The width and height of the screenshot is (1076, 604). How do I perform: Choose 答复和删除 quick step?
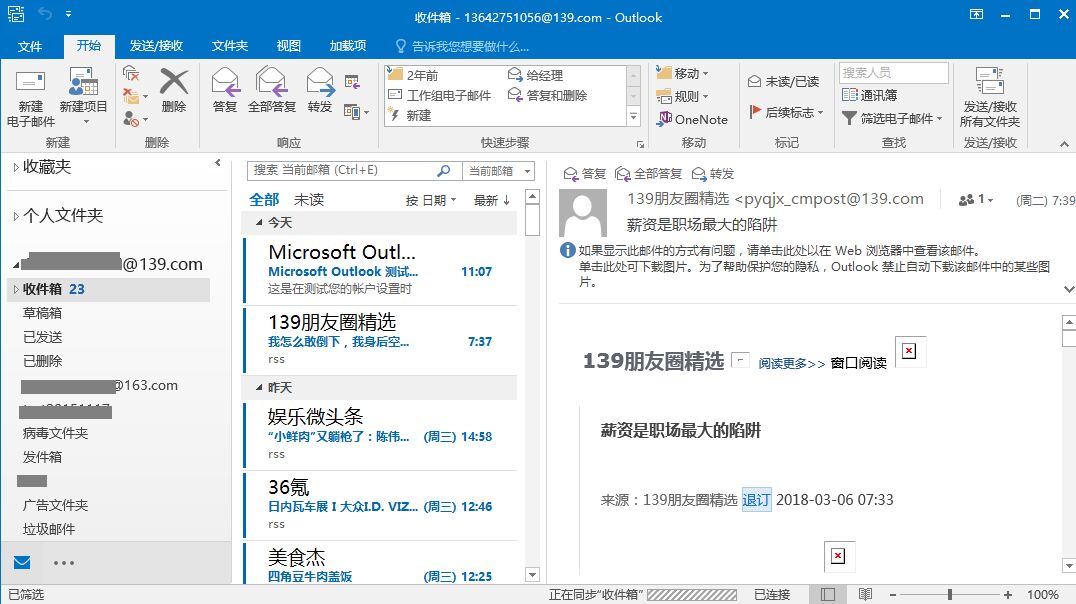(x=548, y=95)
